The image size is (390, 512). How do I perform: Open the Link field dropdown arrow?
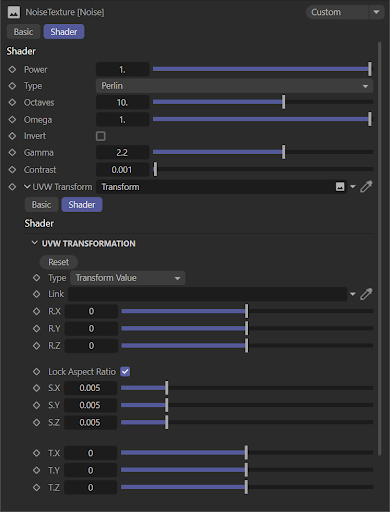353,294
